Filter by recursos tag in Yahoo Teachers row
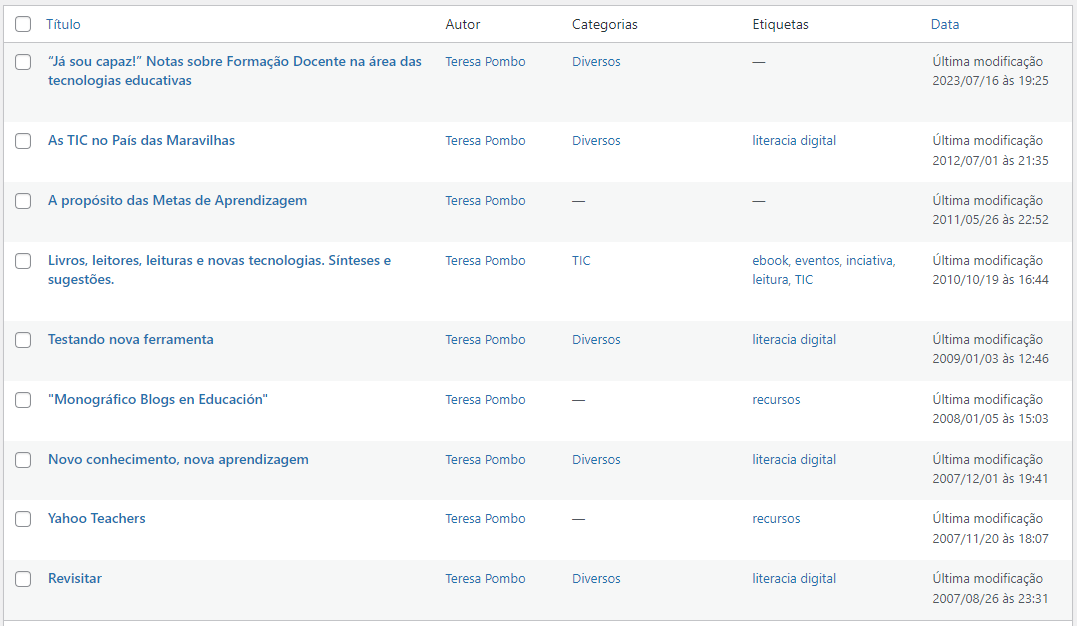 pos(776,519)
